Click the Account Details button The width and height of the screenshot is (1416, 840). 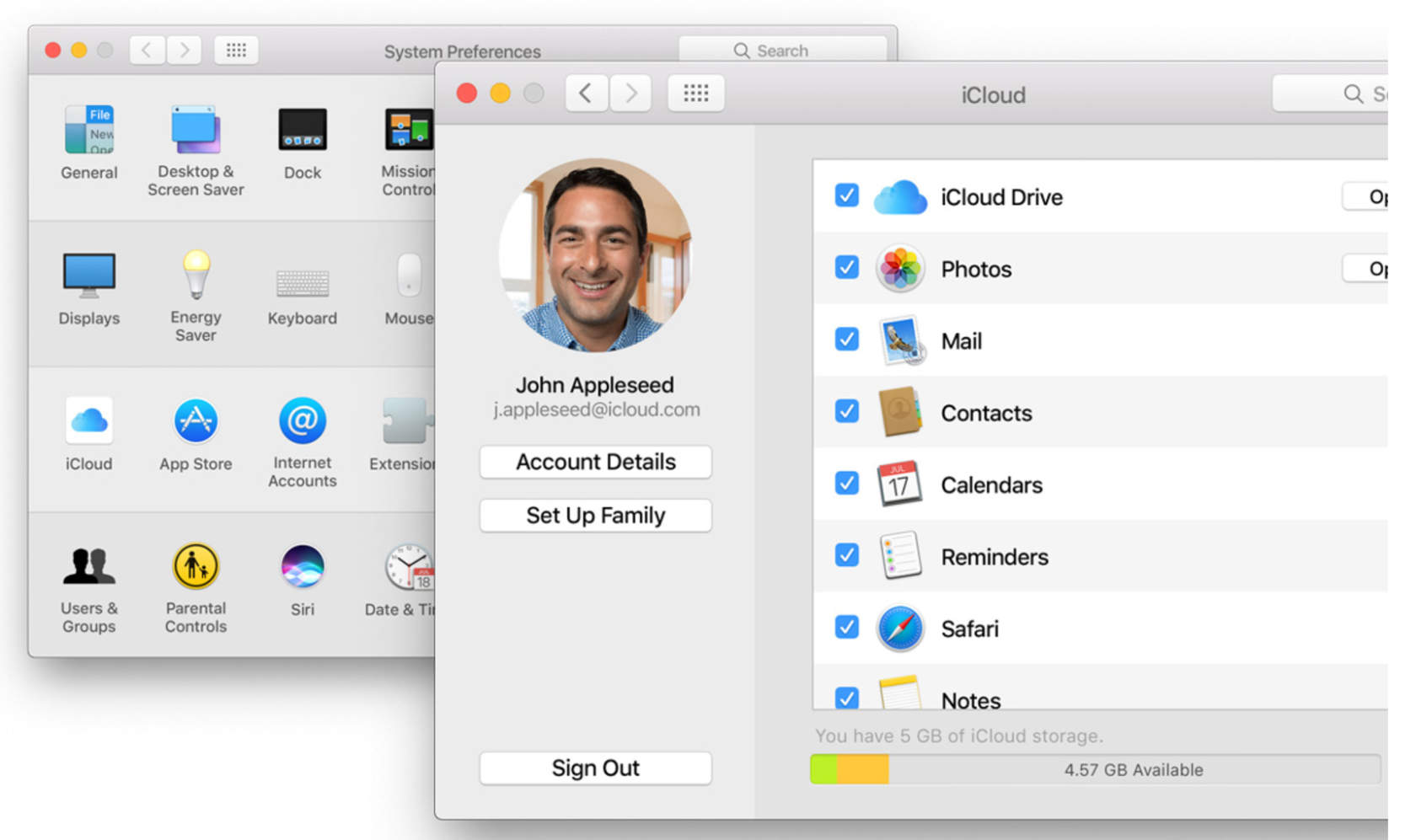595,462
